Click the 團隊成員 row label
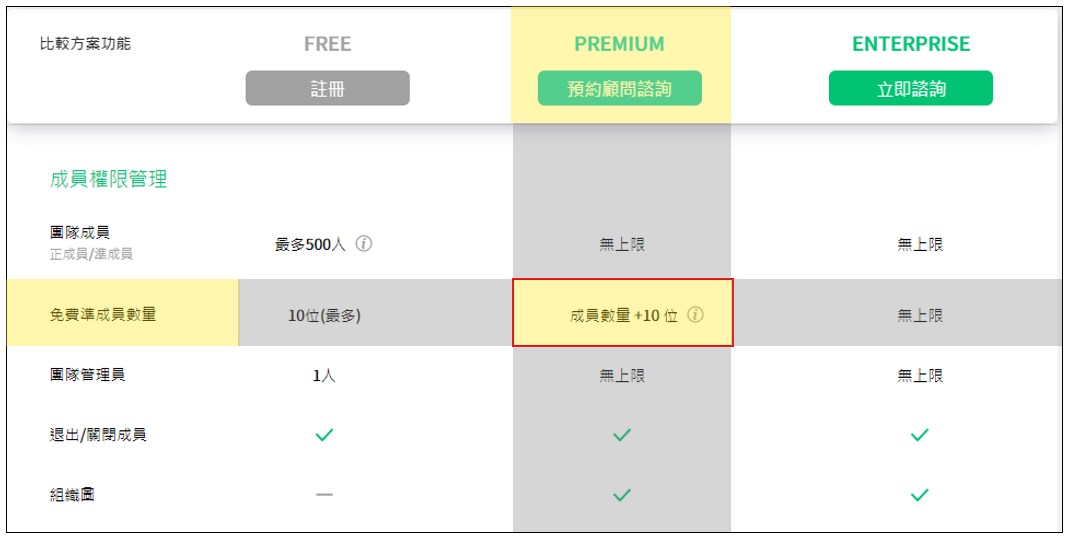The image size is (1070, 539). pyautogui.click(x=80, y=233)
